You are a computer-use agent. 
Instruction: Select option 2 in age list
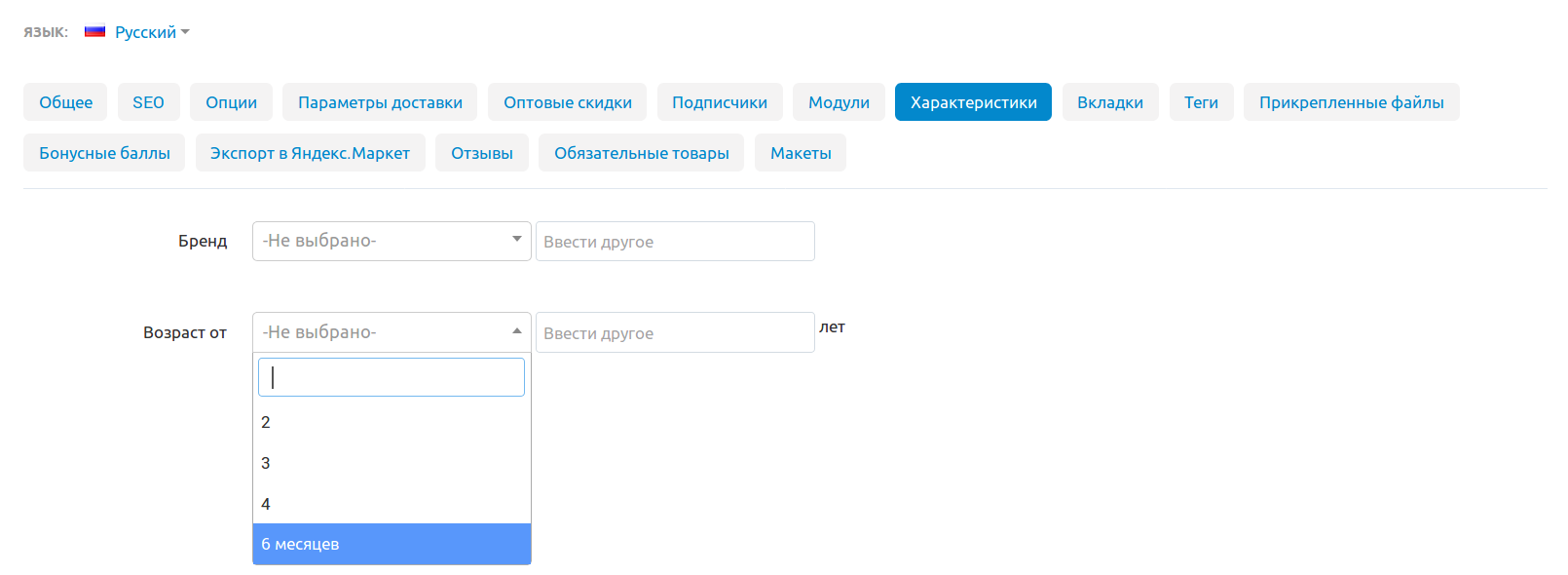click(x=392, y=422)
